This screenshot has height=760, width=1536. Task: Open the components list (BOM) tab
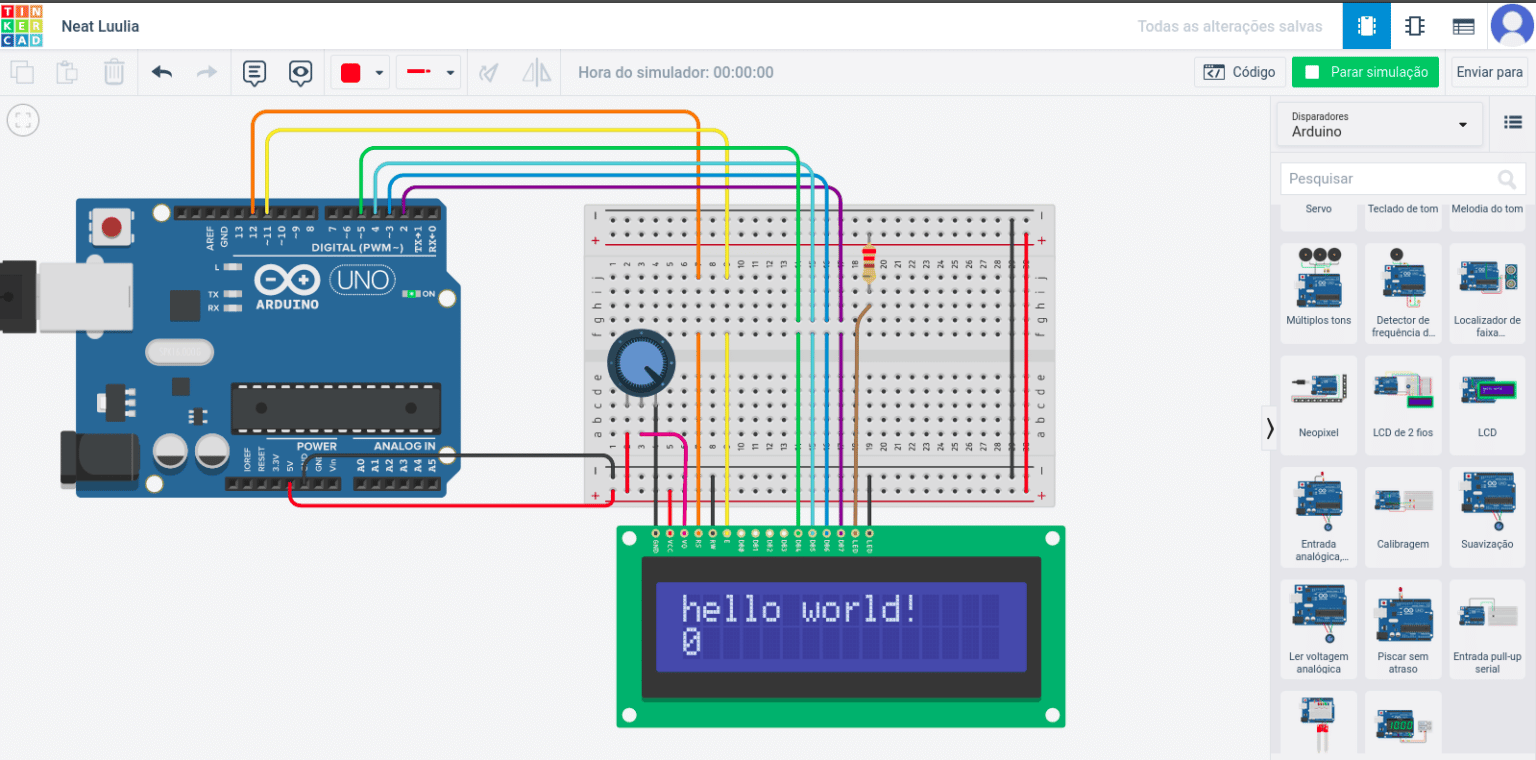pos(1463,27)
